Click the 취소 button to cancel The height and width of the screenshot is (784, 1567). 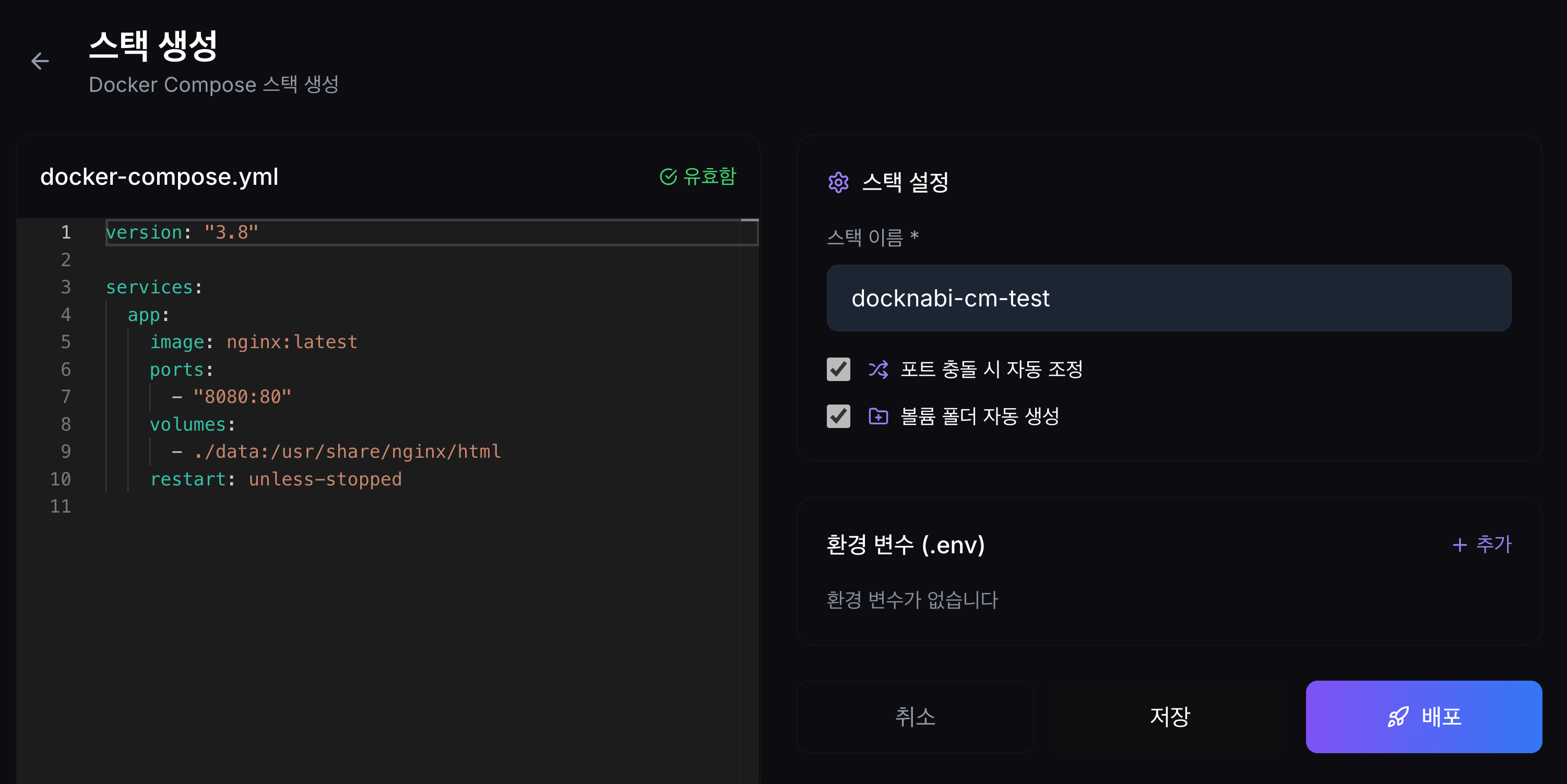pos(915,718)
